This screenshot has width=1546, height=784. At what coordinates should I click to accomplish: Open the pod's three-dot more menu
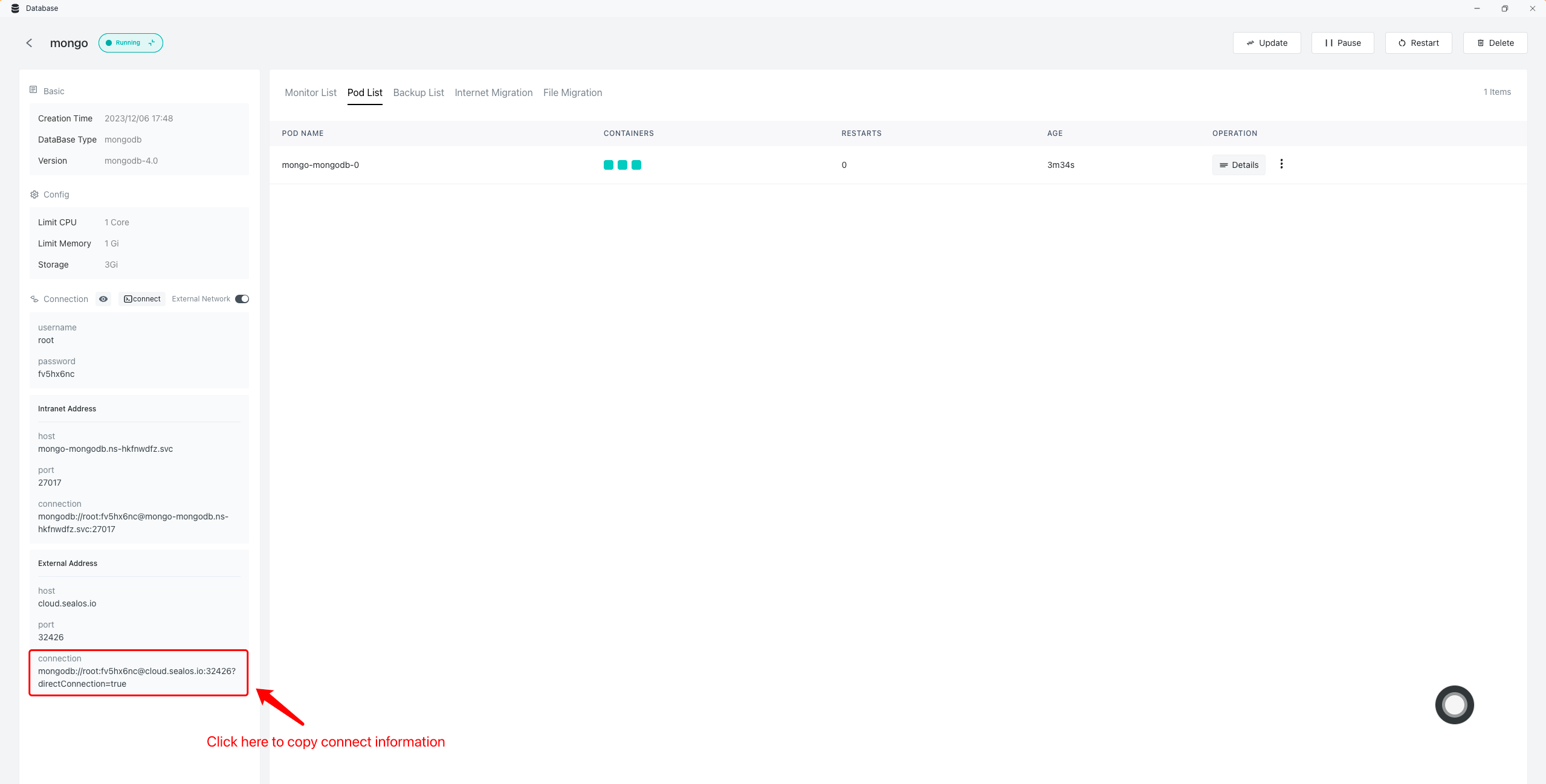click(x=1281, y=164)
